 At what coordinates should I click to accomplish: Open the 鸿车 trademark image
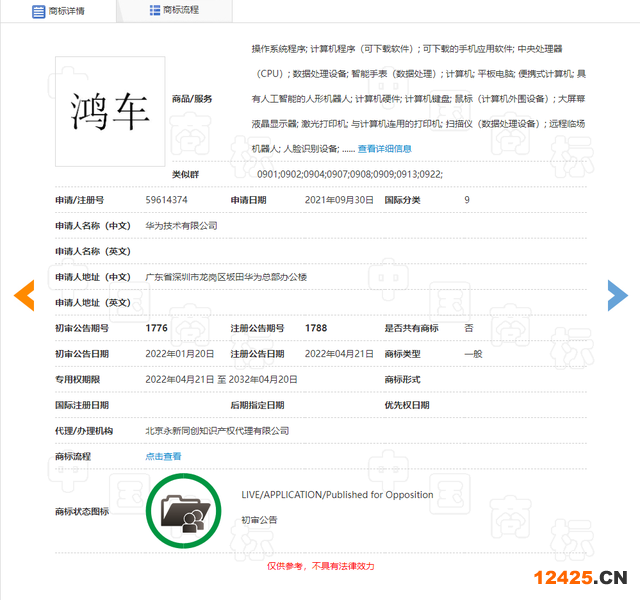tap(110, 111)
